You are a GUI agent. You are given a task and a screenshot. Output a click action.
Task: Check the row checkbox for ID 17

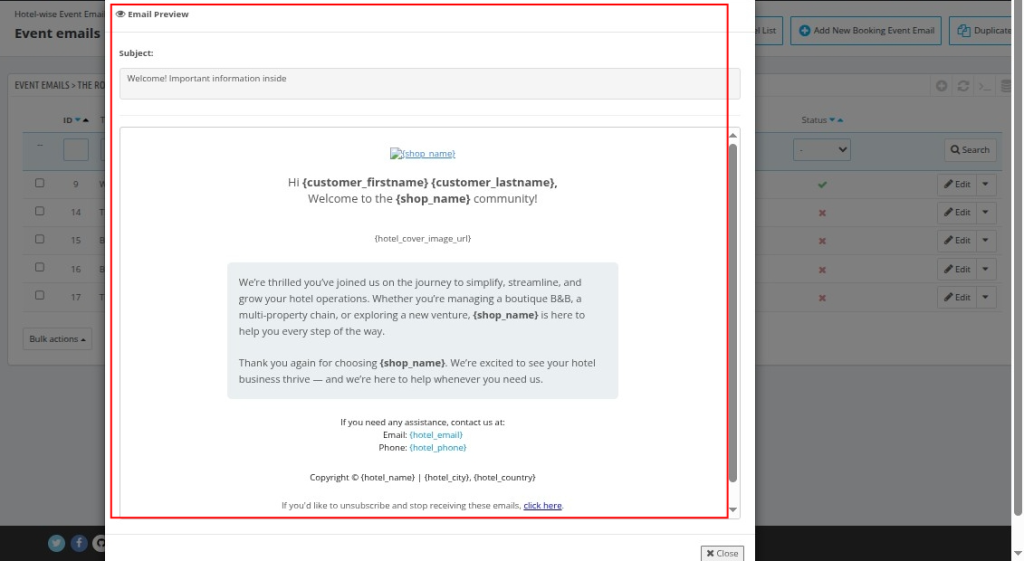(40, 295)
